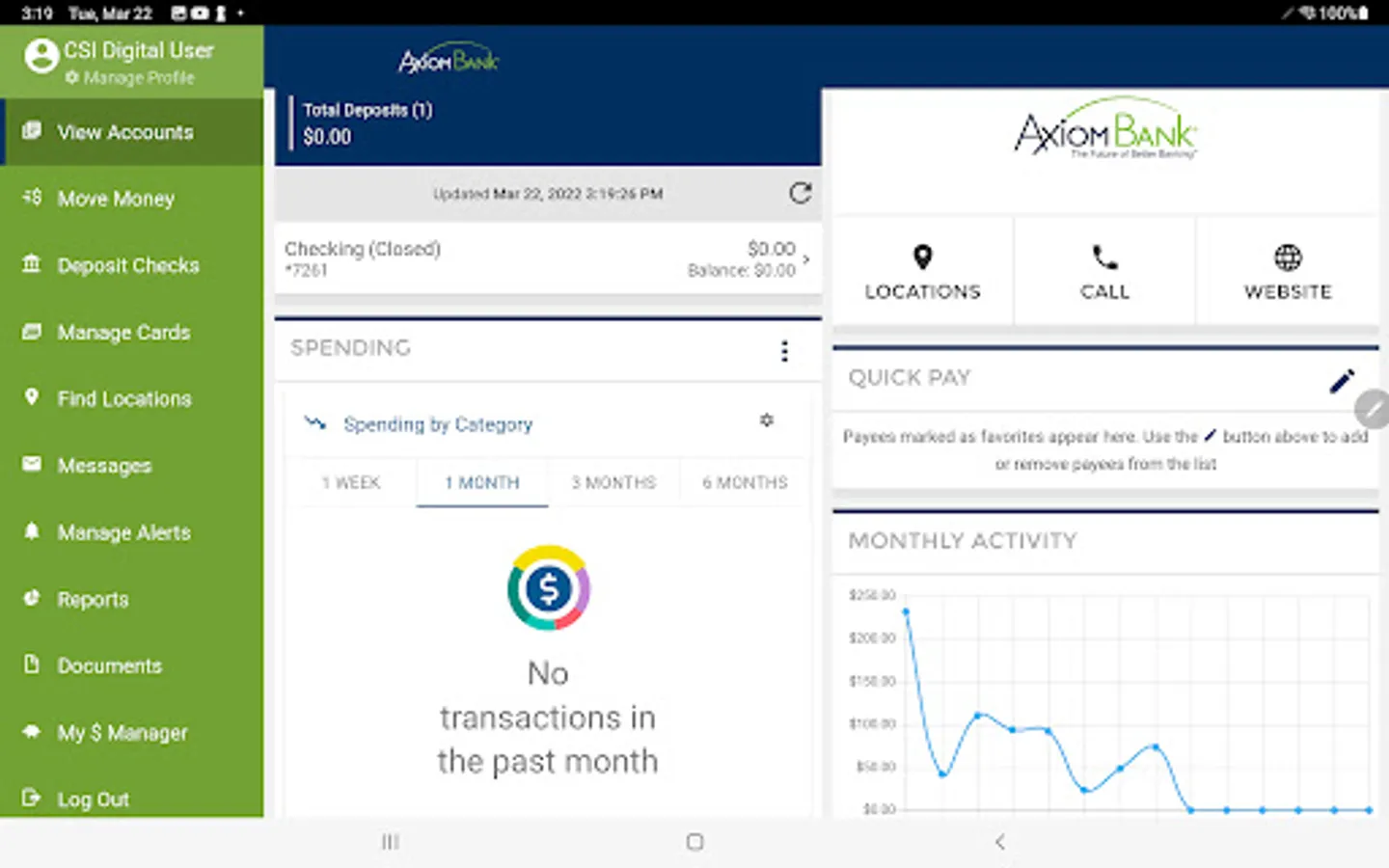
Task: Tap the CALL phone button
Action: pos(1104,272)
